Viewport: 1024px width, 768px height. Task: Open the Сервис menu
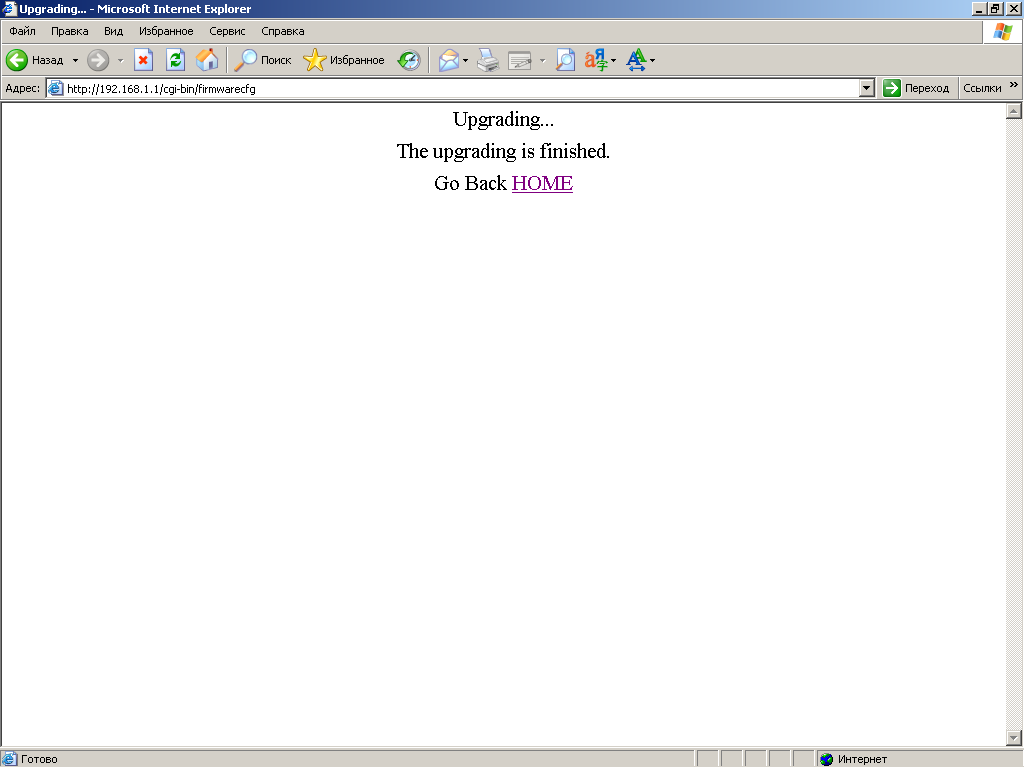227,31
